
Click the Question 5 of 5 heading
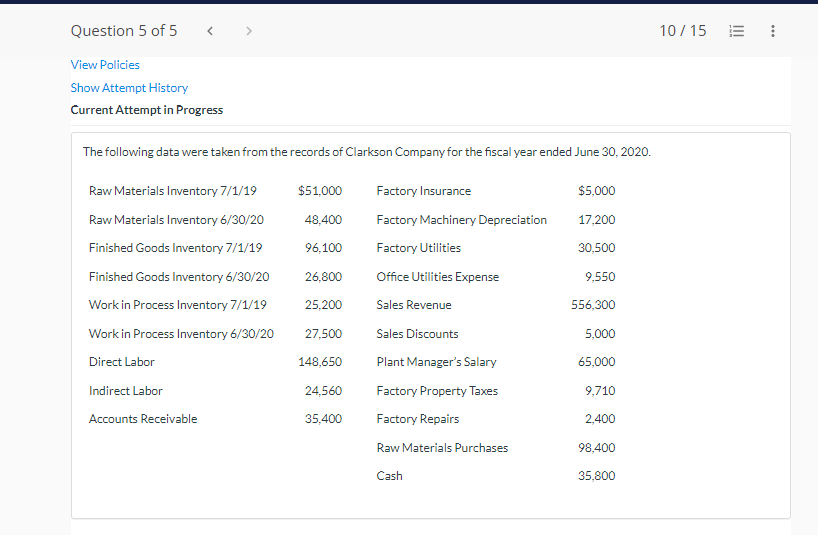[x=124, y=31]
